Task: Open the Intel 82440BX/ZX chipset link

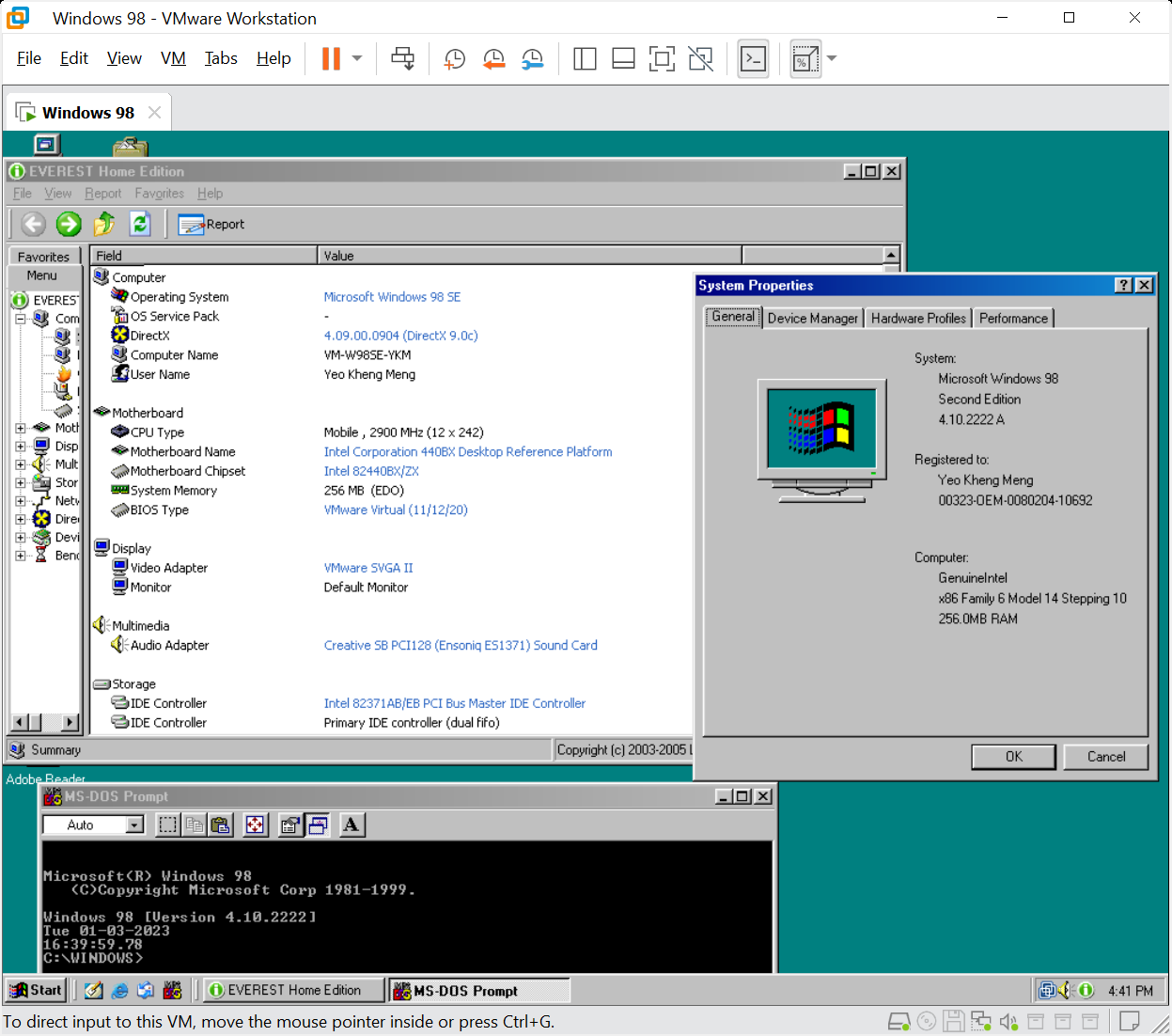Action: click(371, 471)
